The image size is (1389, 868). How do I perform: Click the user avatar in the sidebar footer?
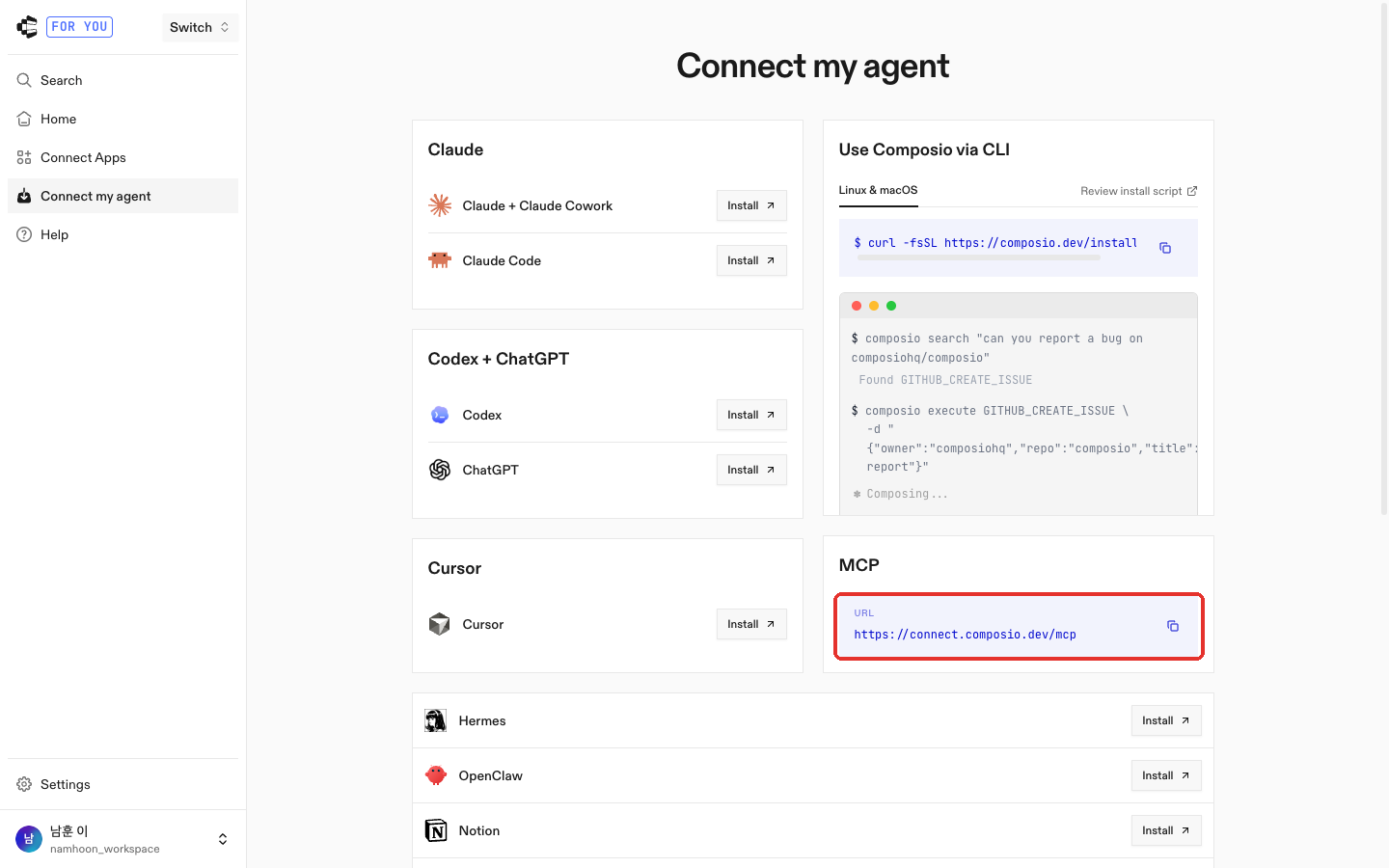[29, 839]
